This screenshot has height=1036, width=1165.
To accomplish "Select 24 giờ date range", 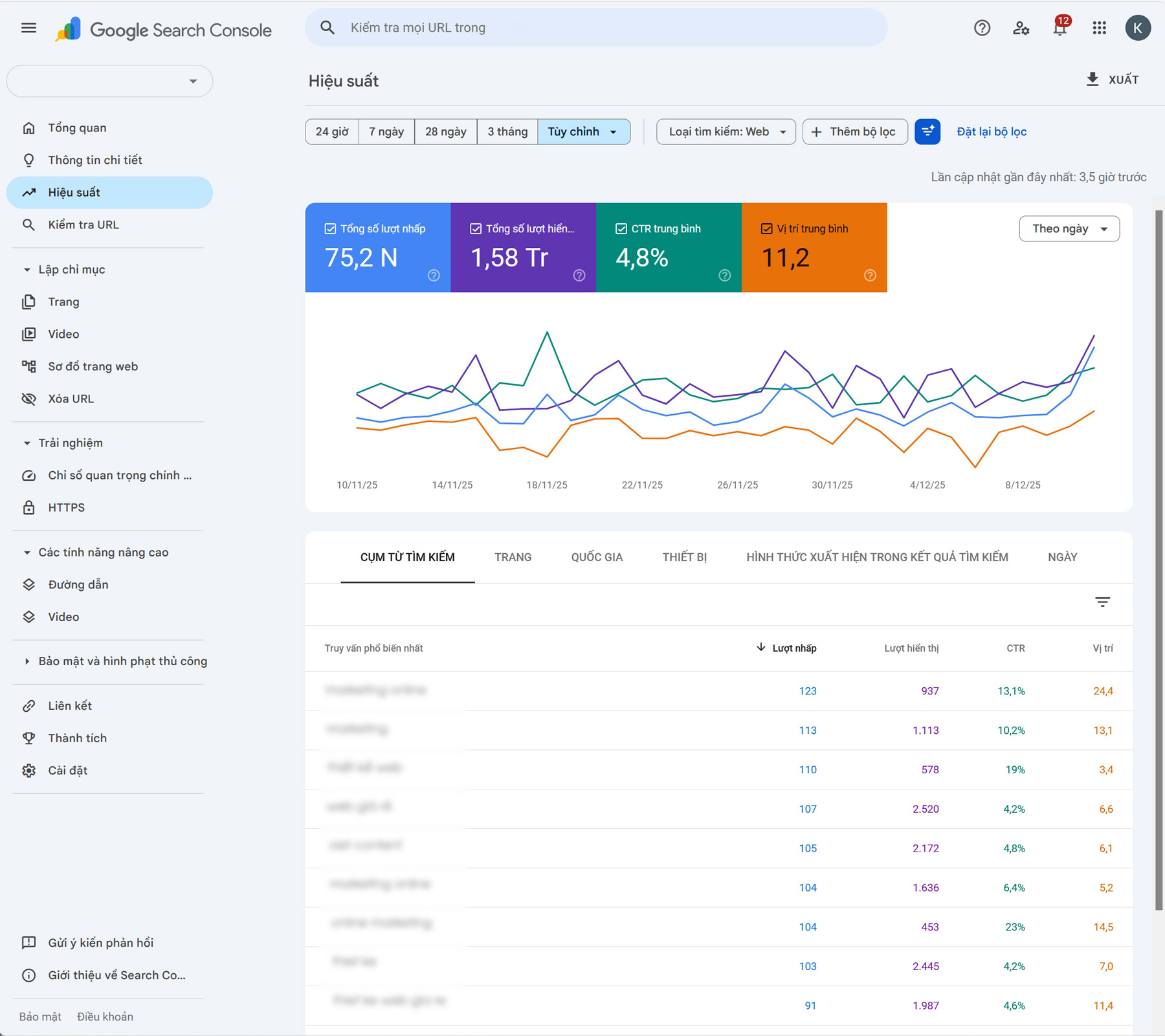I will [332, 132].
